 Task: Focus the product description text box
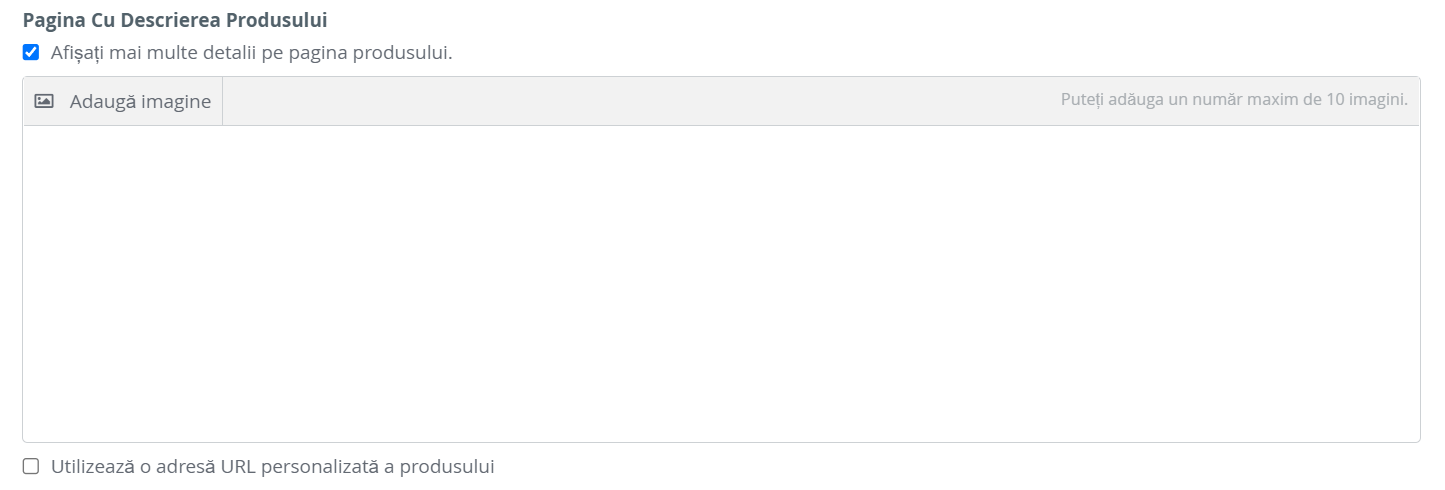point(721,283)
